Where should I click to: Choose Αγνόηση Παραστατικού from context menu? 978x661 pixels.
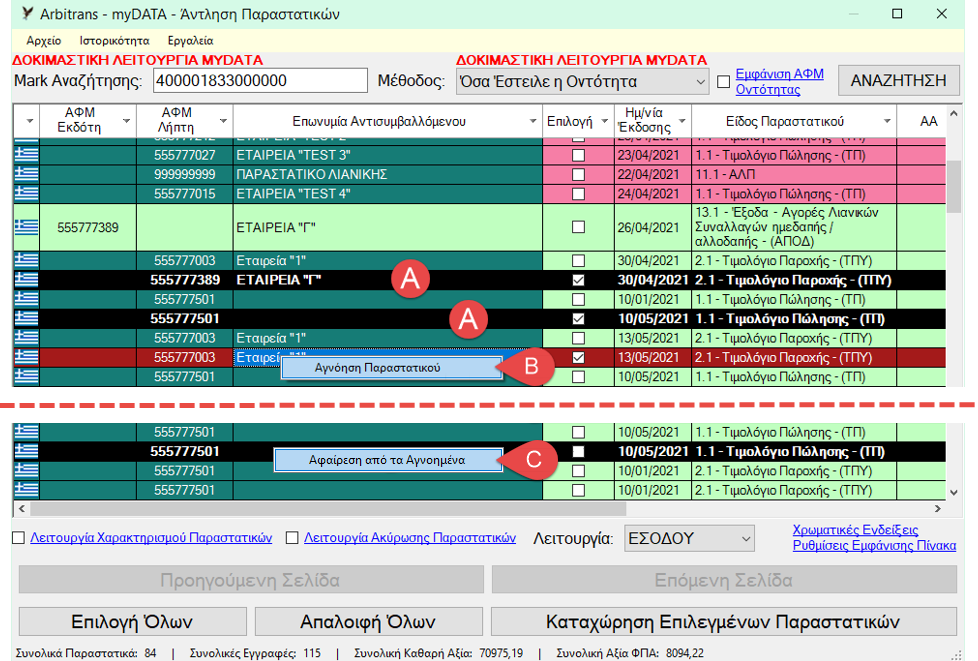pyautogui.click(x=391, y=368)
